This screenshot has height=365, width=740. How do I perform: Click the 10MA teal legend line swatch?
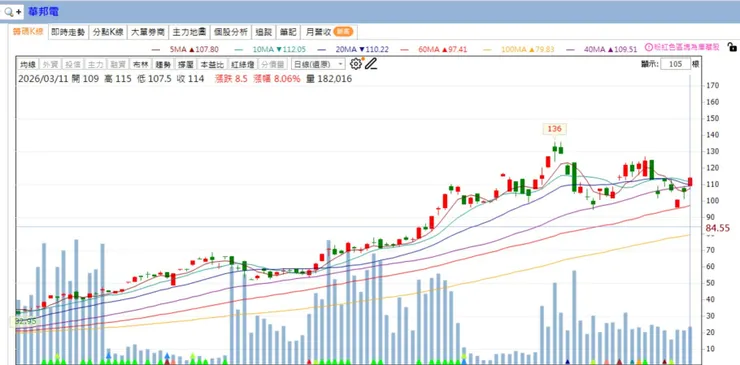click(x=239, y=49)
